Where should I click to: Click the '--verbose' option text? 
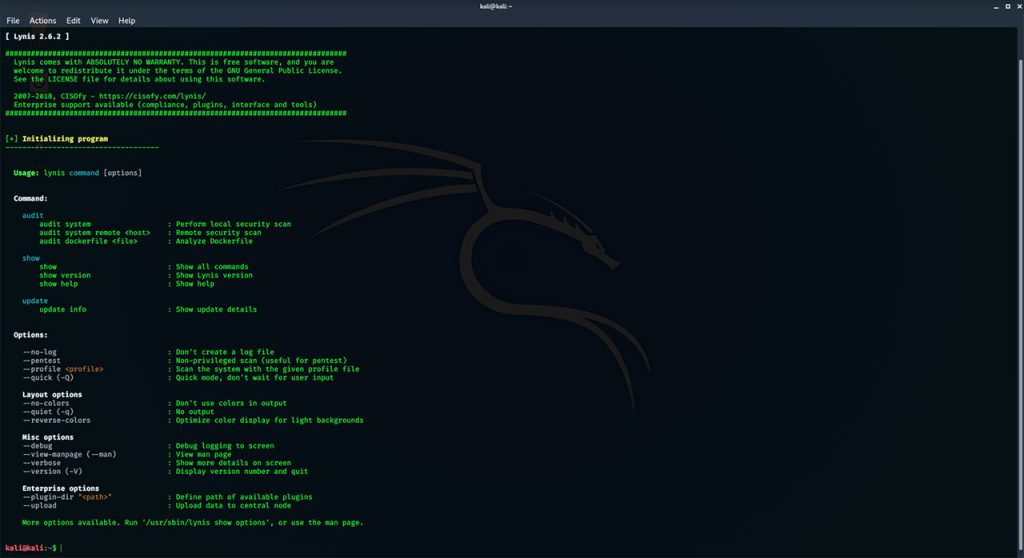click(42, 463)
